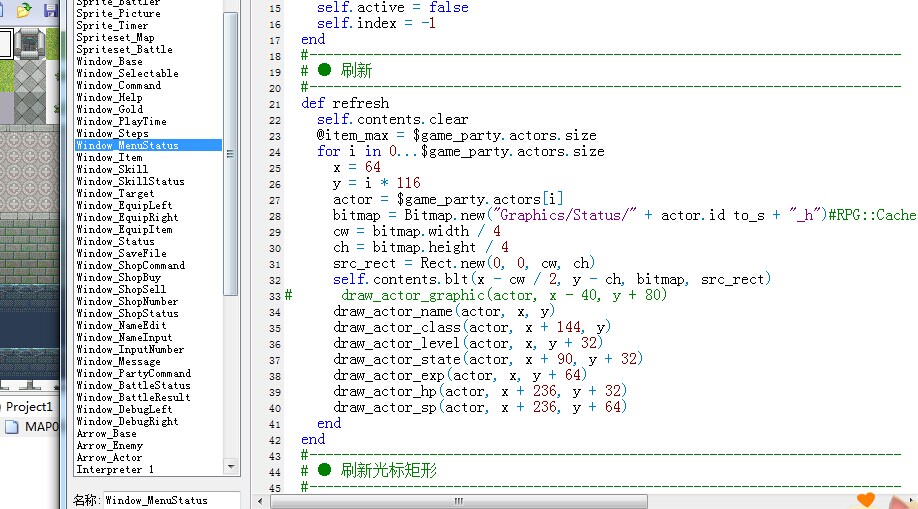Open the Window_ShopStatus script
The height and width of the screenshot is (509, 918).
tap(128, 313)
